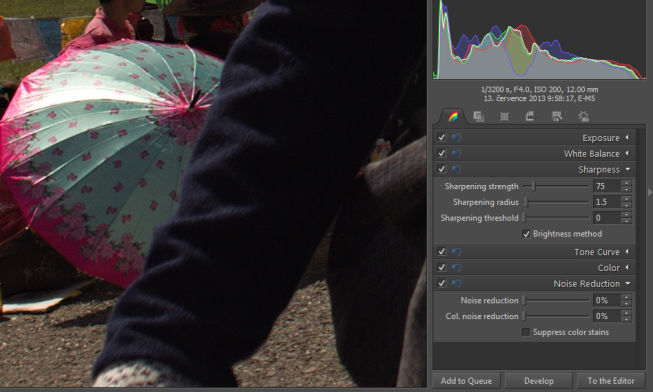Decrease Sharpening strength with down arrow
Viewport: 653px width, 392px height.
[x=626, y=189]
